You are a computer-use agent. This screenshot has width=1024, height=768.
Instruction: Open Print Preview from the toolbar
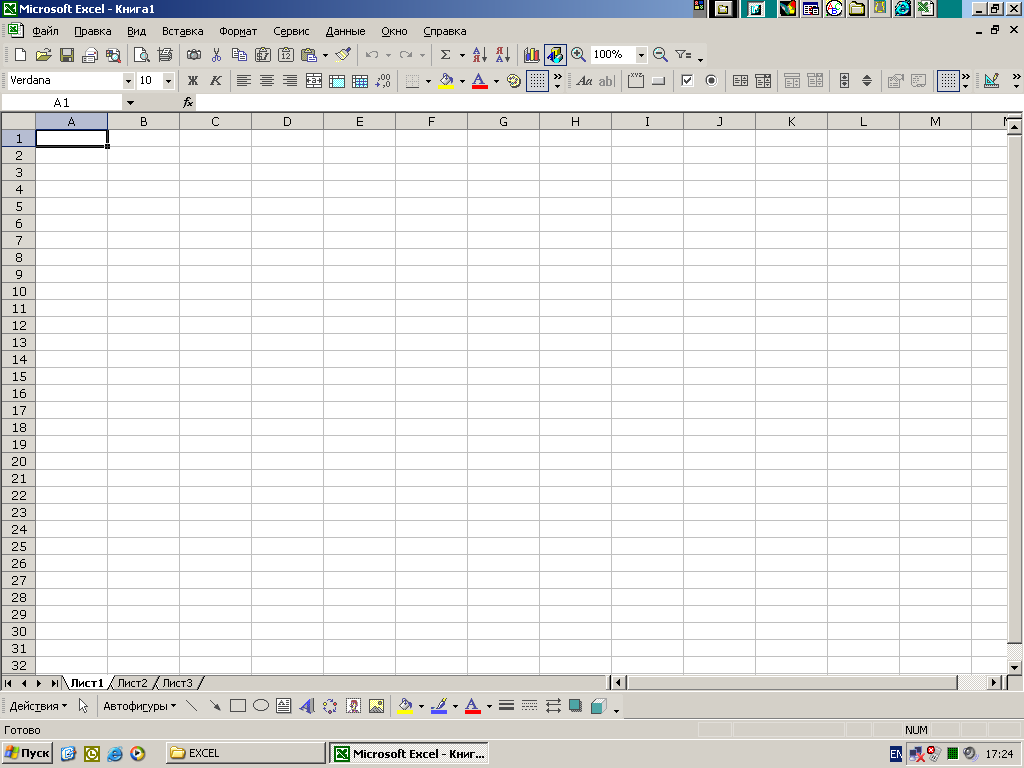click(x=141, y=55)
